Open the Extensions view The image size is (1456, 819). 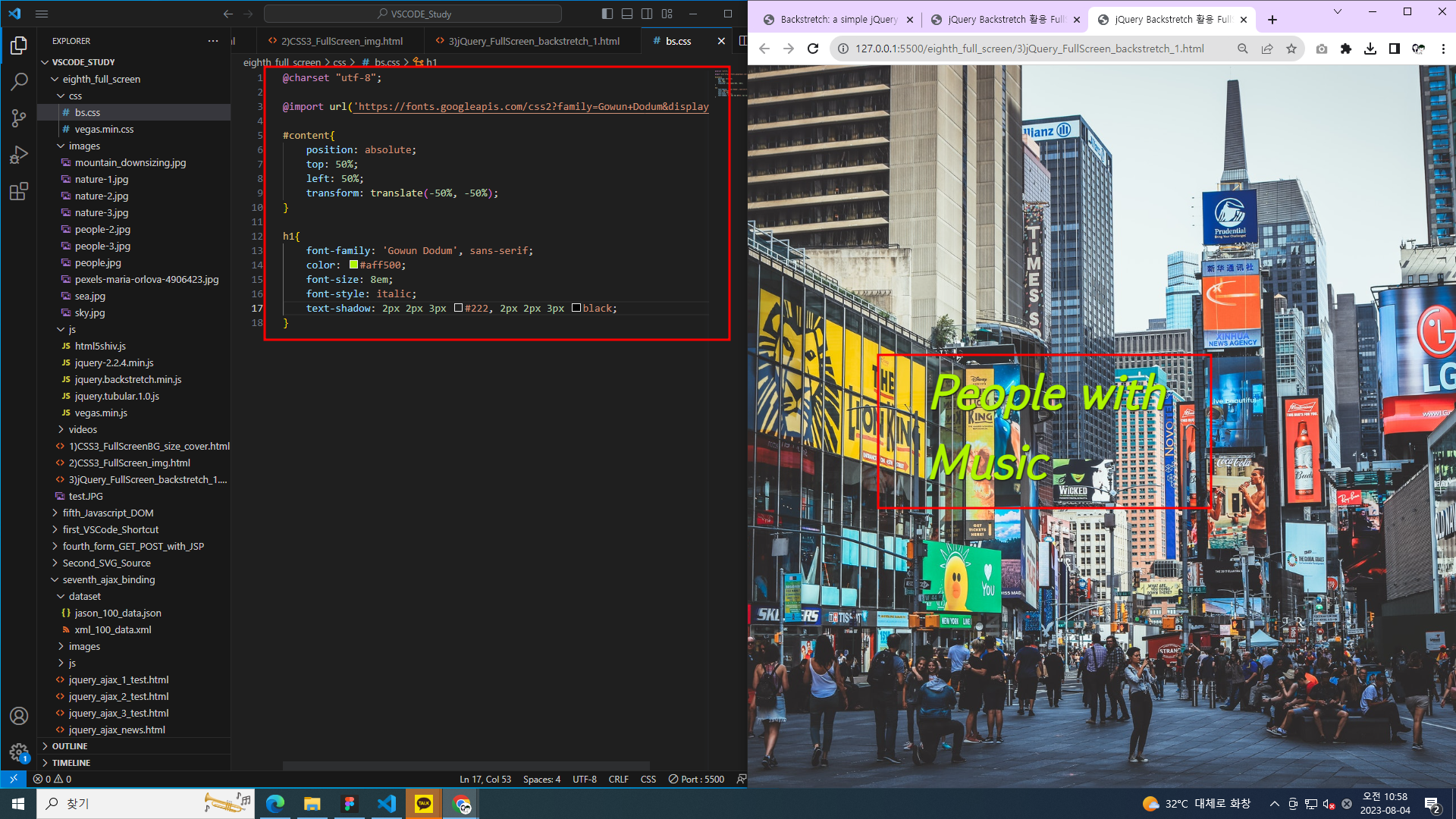tap(19, 191)
